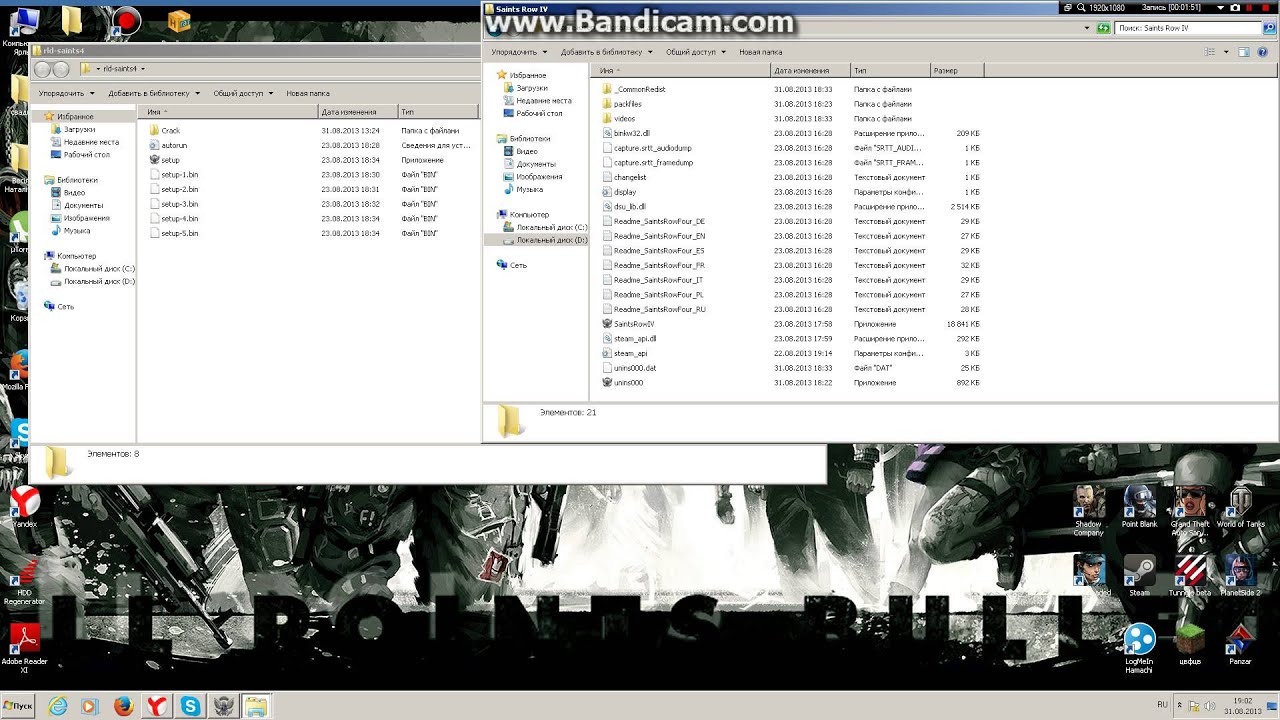Open Упорядочить menu in Saints Row IV window
This screenshot has width=1280, height=720.
(519, 52)
